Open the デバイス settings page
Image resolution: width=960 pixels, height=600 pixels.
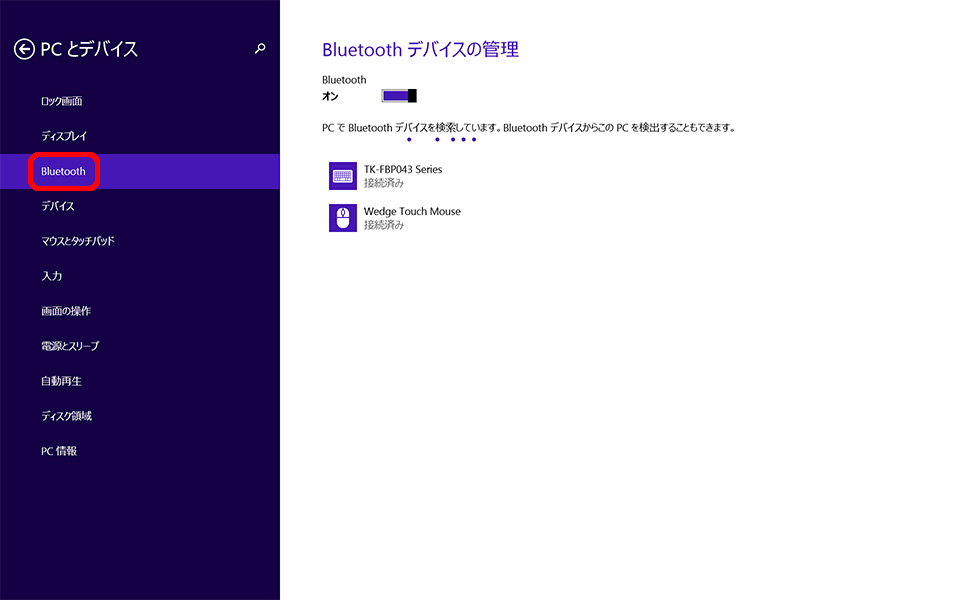pyautogui.click(x=58, y=206)
